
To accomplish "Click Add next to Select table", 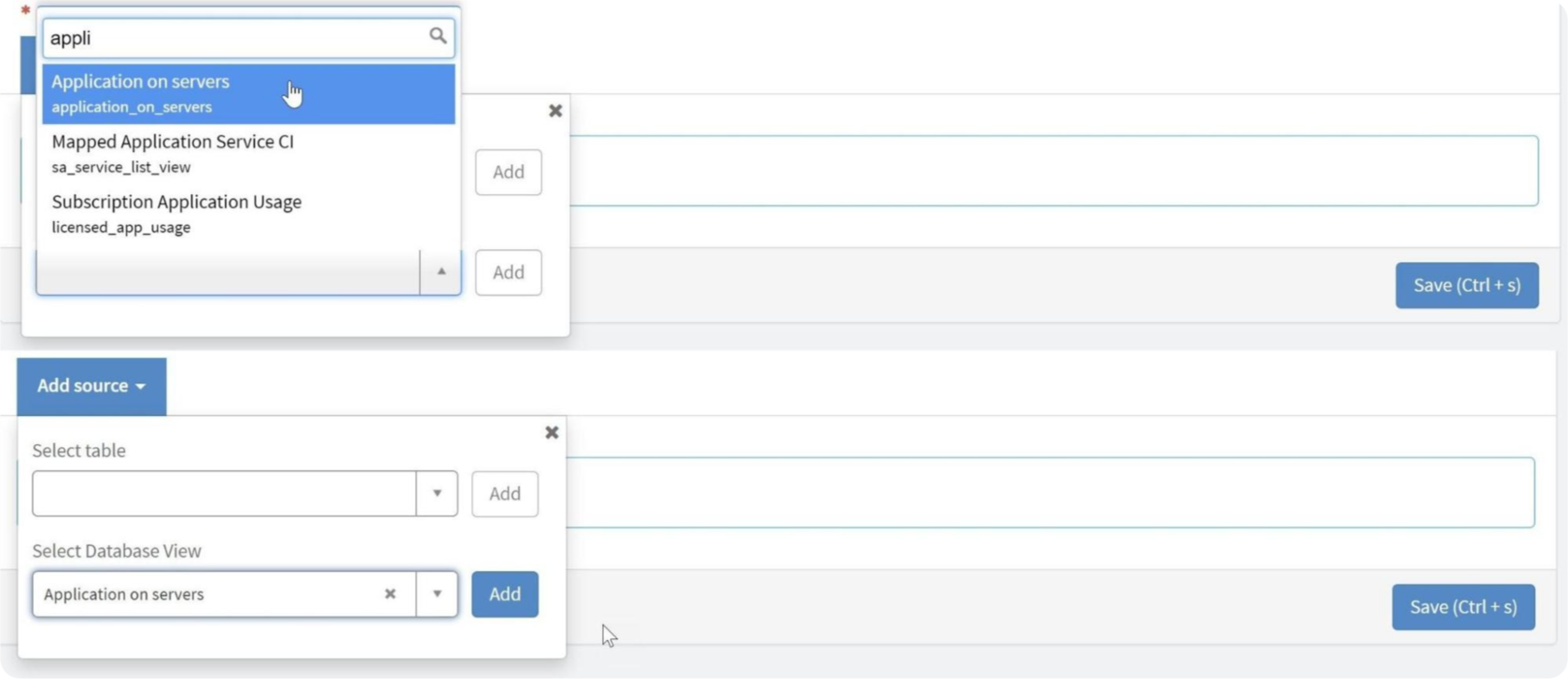I will (504, 493).
